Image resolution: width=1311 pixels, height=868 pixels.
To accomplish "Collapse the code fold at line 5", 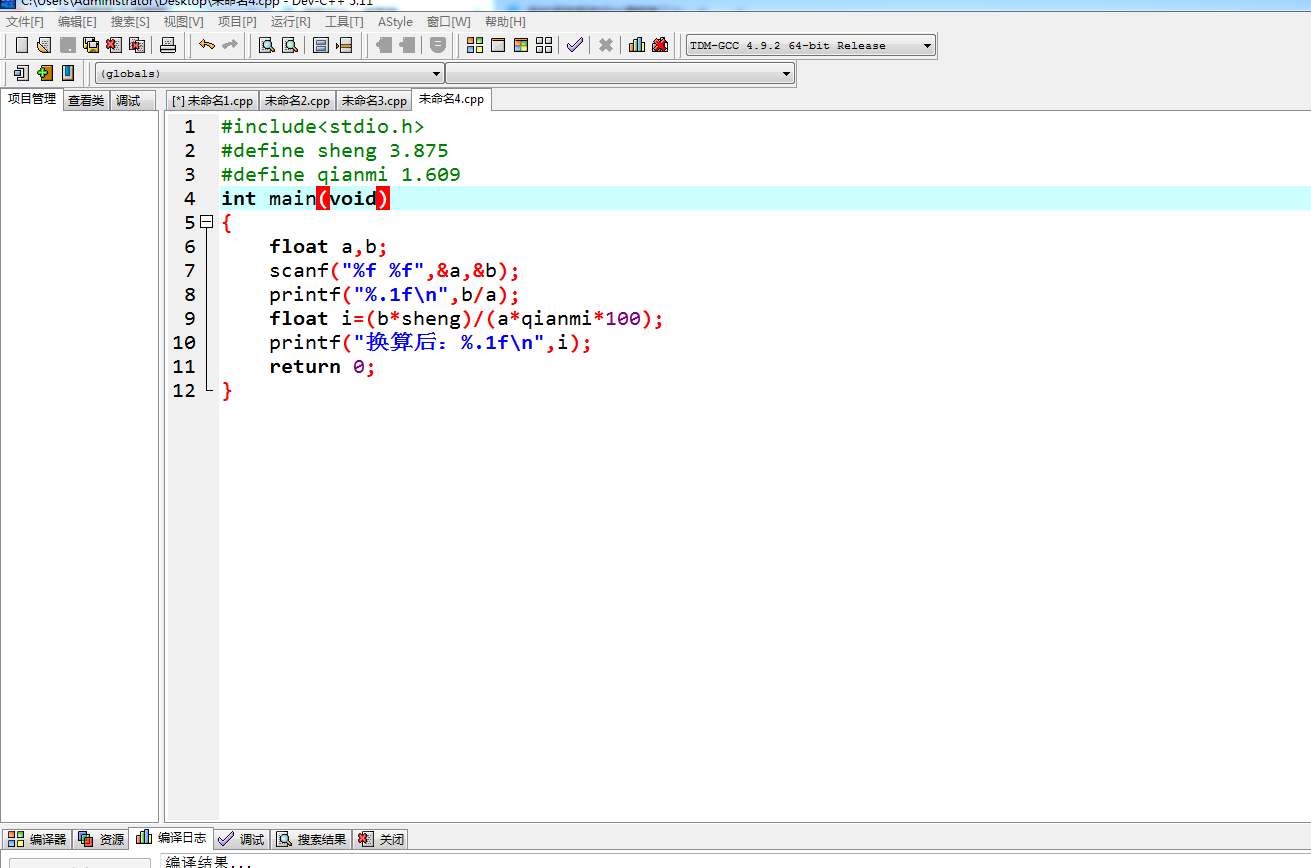I will pyautogui.click(x=207, y=222).
